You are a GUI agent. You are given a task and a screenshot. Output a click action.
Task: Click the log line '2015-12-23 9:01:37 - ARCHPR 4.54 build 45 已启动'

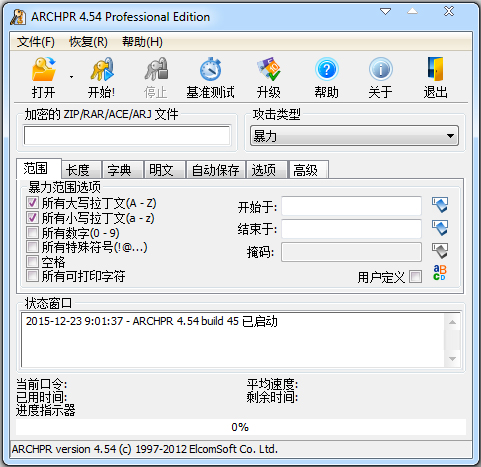pos(152,321)
